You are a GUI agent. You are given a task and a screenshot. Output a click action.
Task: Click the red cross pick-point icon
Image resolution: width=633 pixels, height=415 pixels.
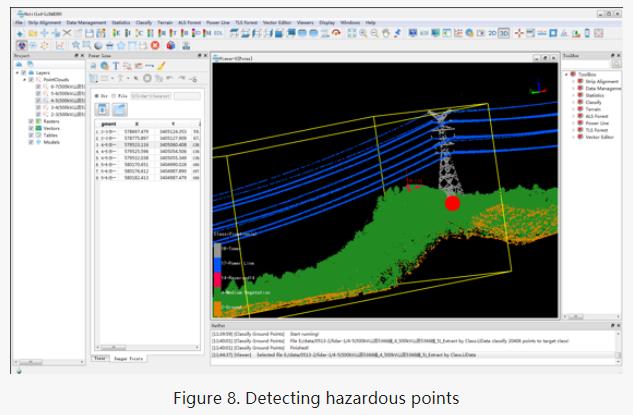point(519,34)
